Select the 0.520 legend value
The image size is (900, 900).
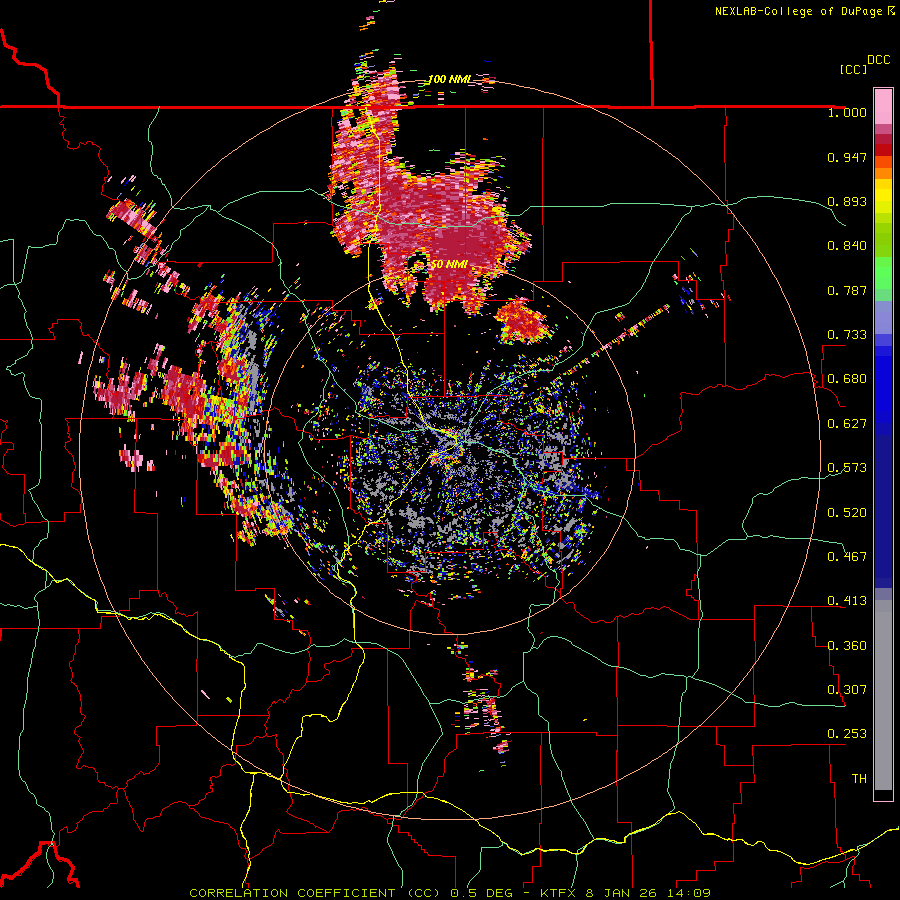[x=847, y=513]
